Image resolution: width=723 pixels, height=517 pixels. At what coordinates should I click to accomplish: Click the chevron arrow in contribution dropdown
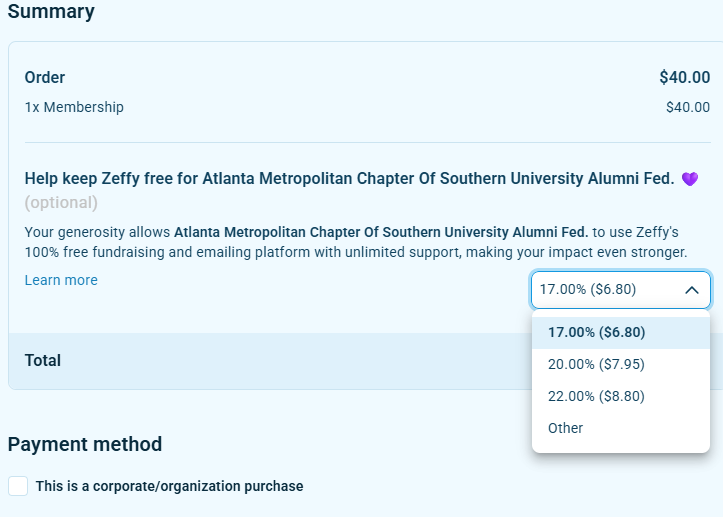tap(691, 290)
